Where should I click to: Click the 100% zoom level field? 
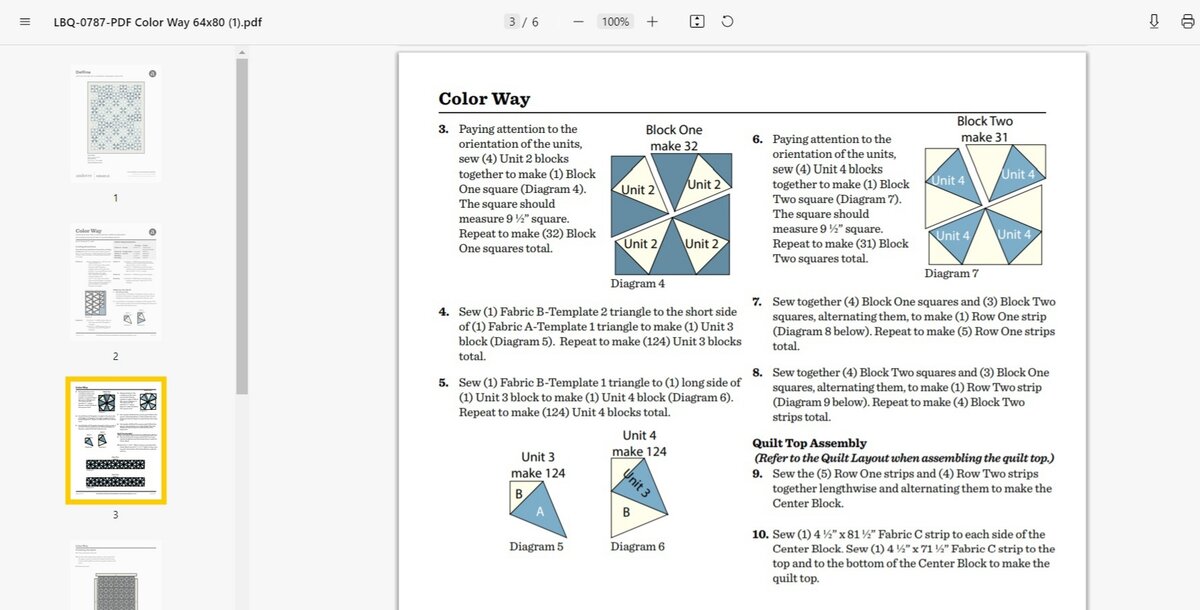615,22
